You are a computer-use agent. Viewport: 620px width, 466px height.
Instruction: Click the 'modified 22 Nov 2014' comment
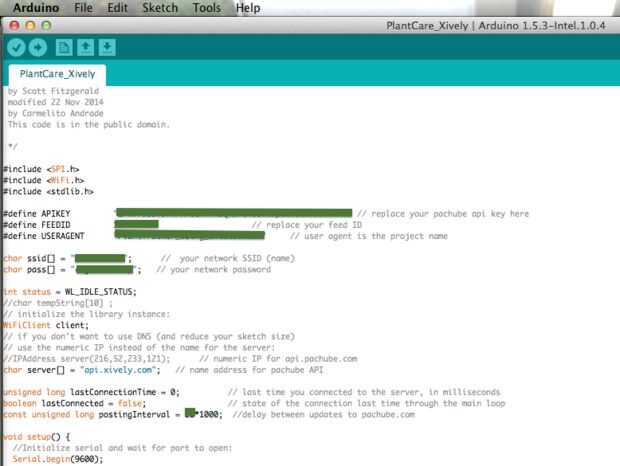[56, 102]
